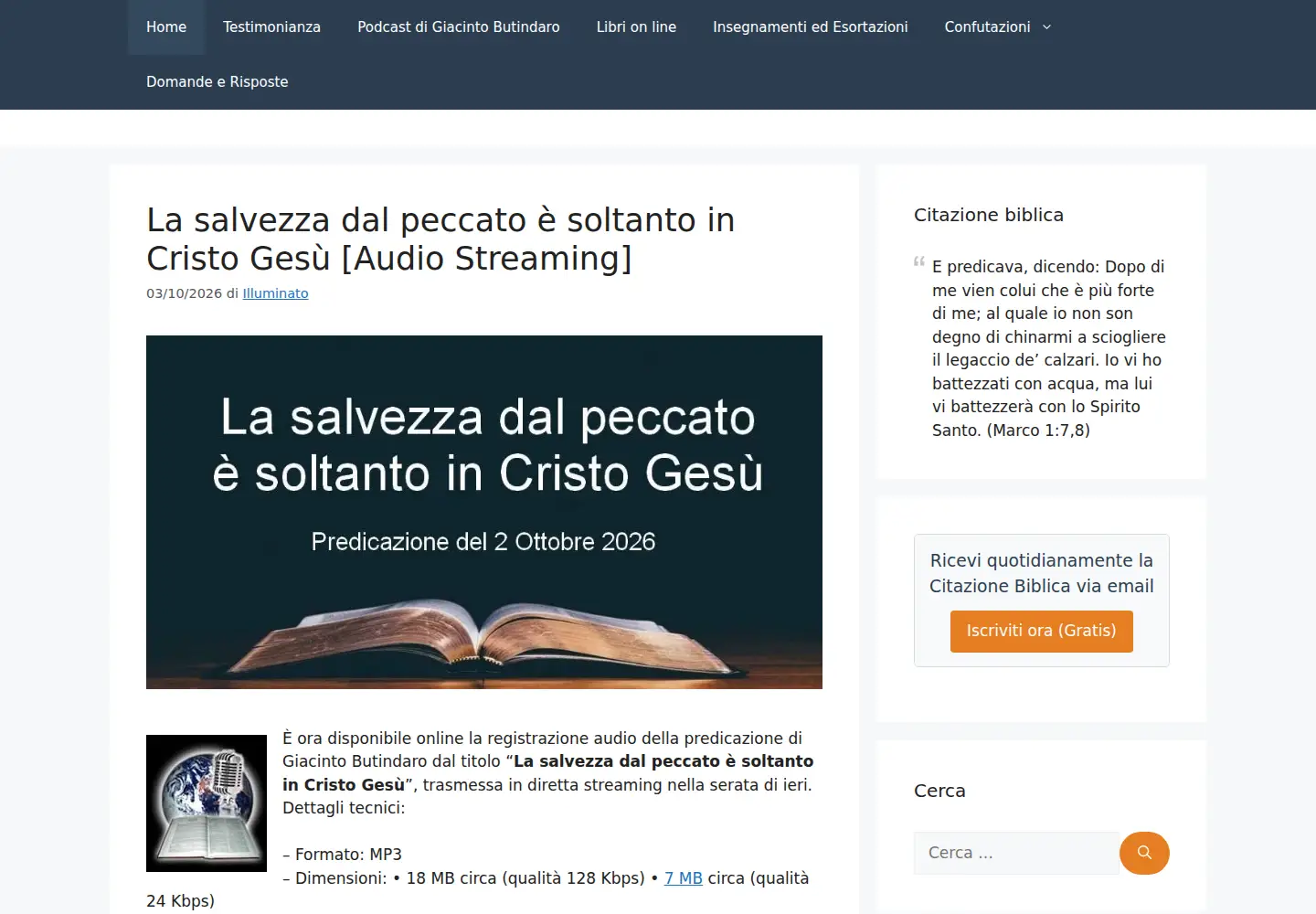1316x914 pixels.
Task: Click the date 03/10/2026
Action: [x=184, y=293]
